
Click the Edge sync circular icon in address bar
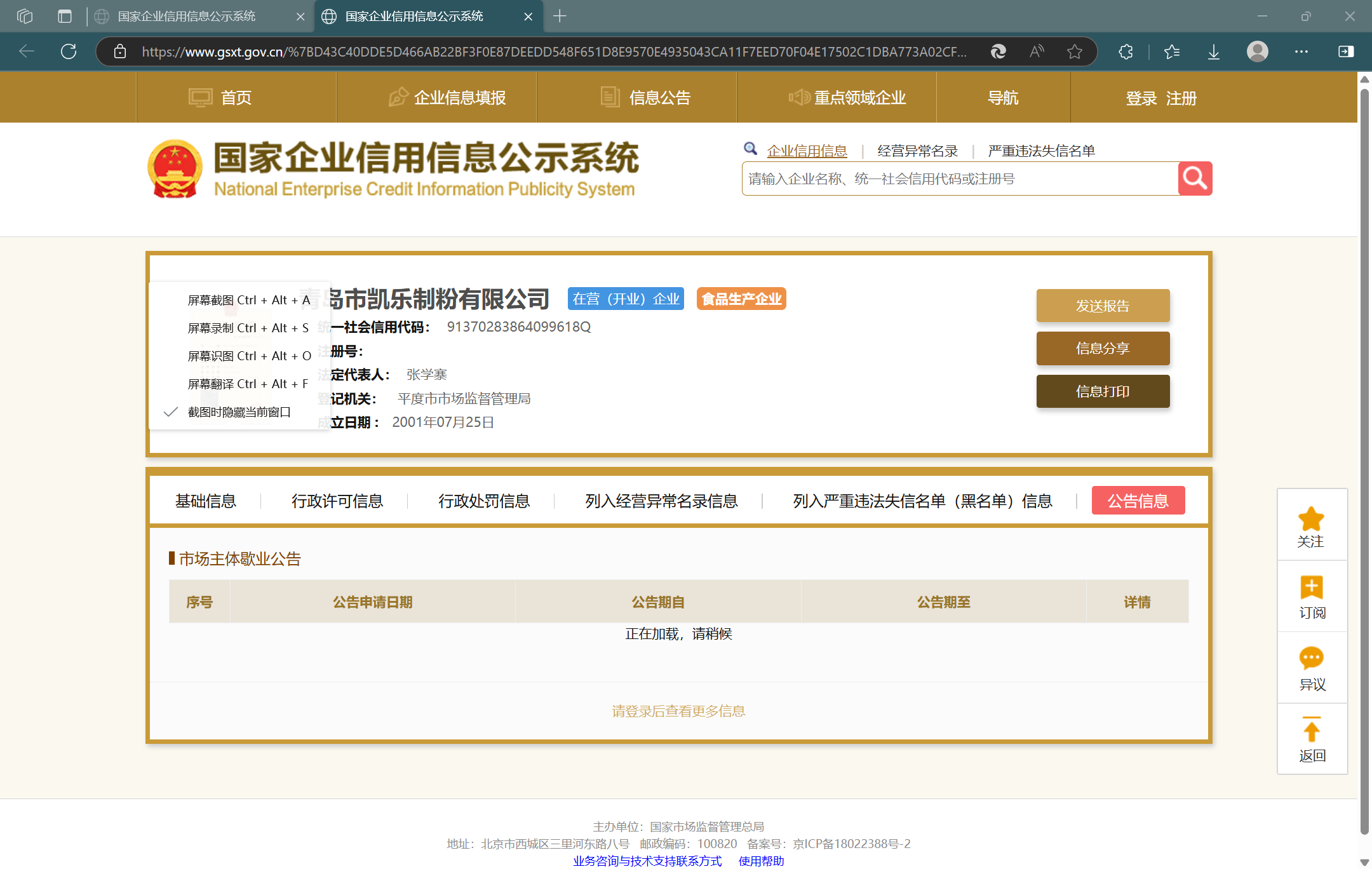tap(999, 51)
